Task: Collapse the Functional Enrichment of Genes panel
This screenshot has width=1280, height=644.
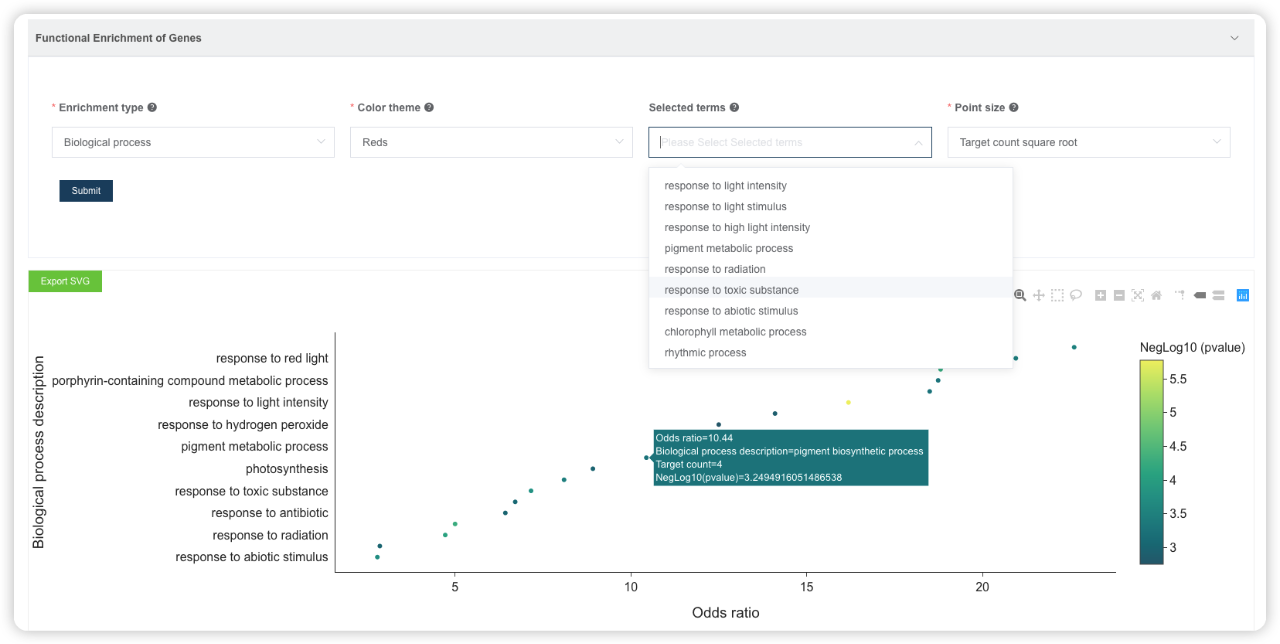Action: 1234,38
